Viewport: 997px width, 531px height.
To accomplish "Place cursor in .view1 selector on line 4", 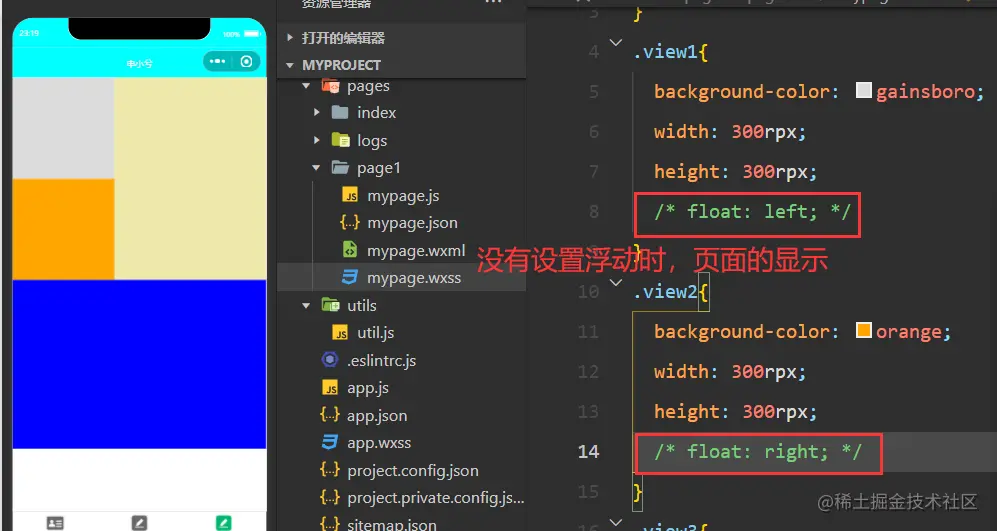I will pos(665,52).
